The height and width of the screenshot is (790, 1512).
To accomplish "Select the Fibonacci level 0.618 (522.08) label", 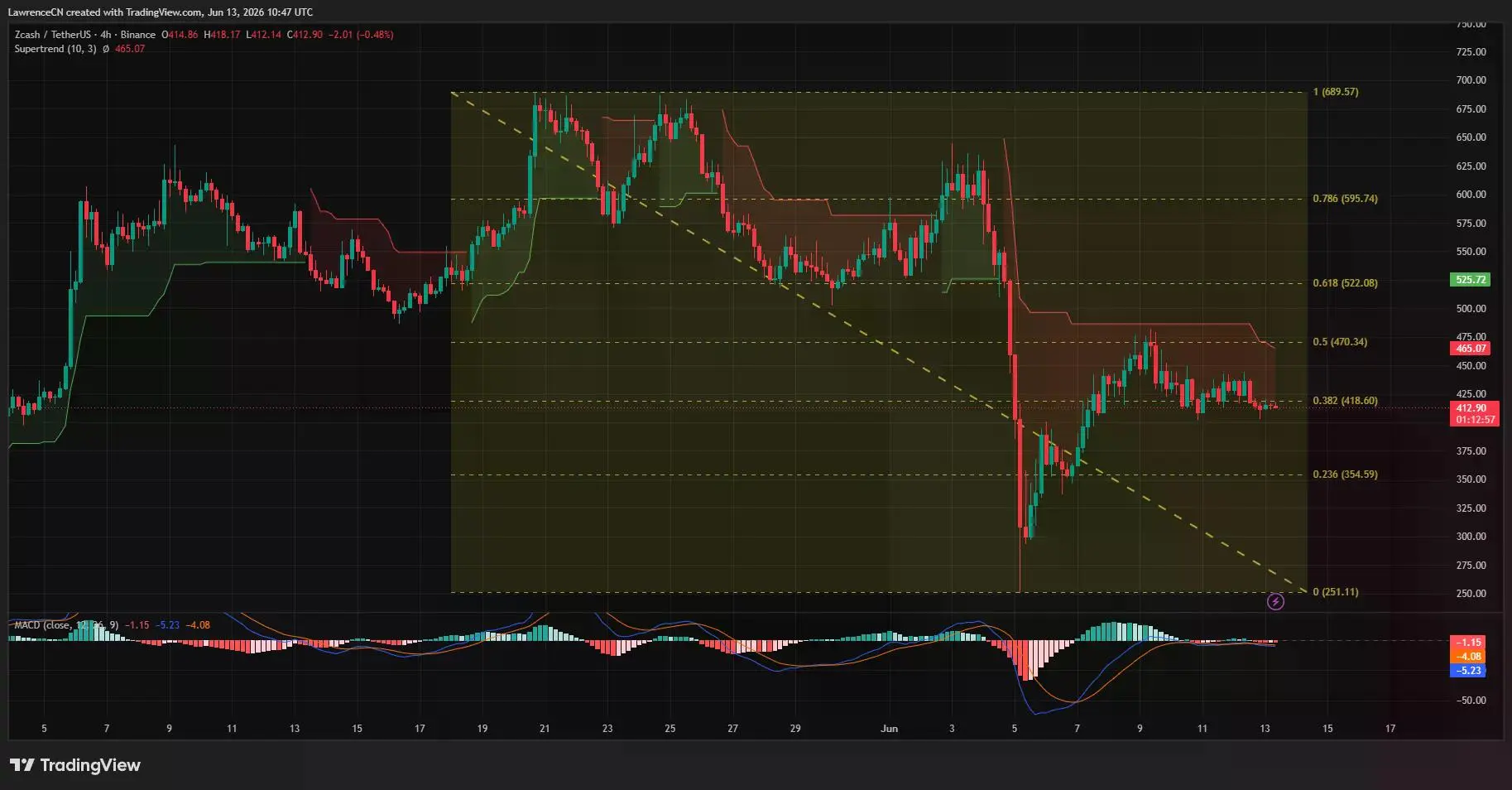I will click(x=1345, y=283).
